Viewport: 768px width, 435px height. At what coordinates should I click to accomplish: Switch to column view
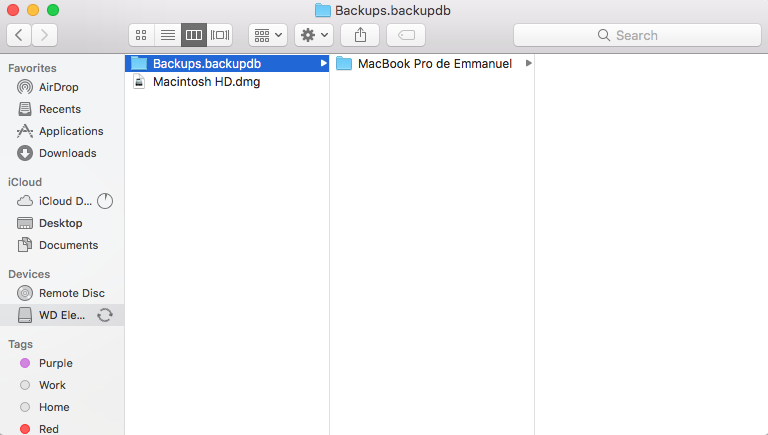coord(194,35)
